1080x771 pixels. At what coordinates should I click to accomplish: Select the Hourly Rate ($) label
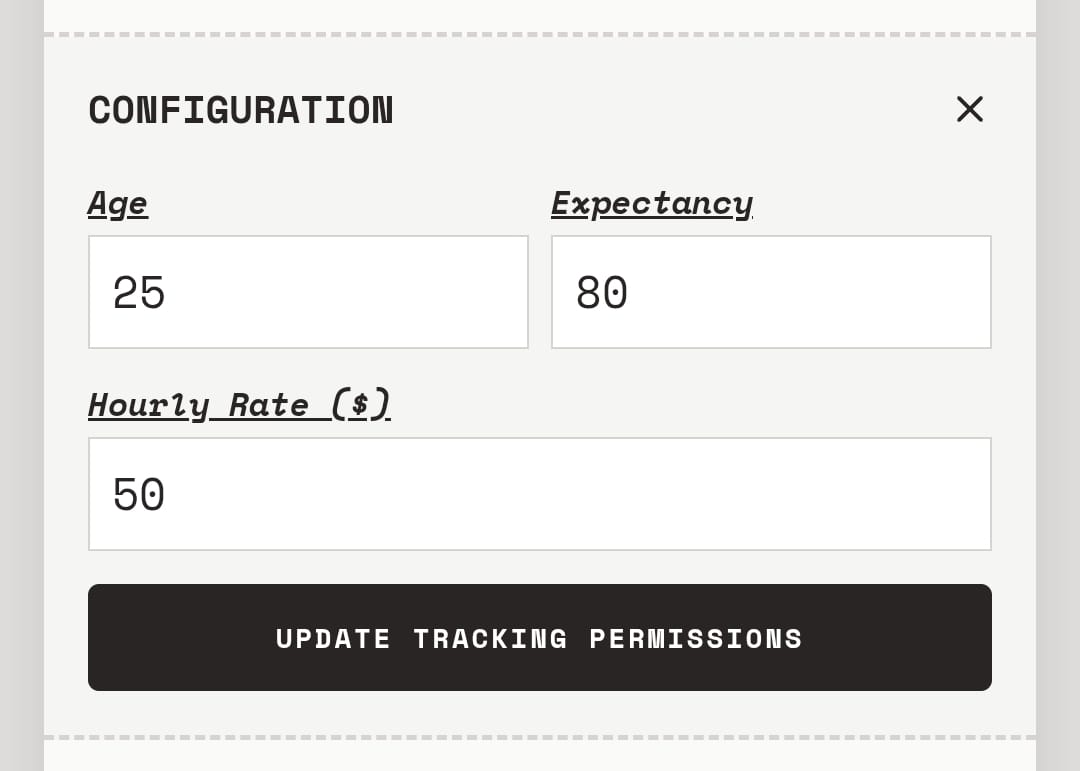(x=239, y=405)
